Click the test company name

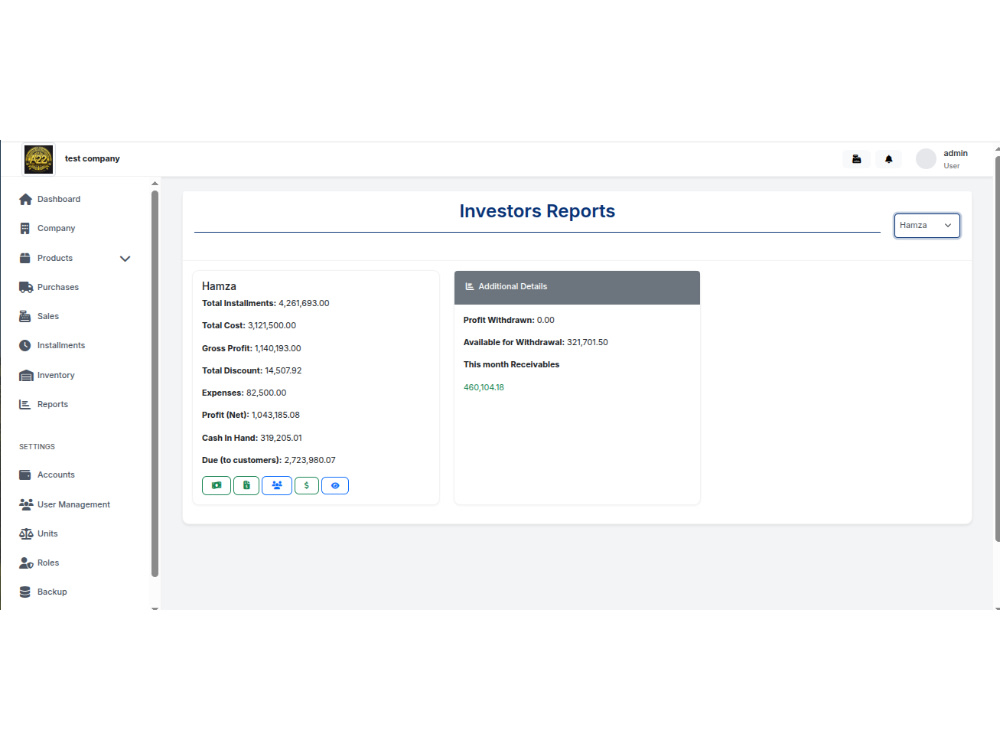click(92, 159)
